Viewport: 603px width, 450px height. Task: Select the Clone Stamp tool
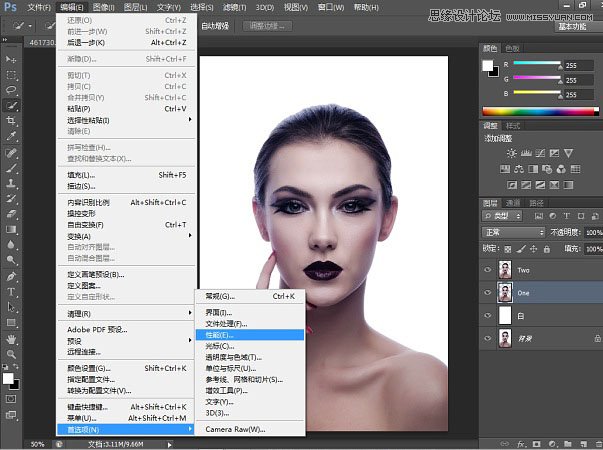[11, 183]
